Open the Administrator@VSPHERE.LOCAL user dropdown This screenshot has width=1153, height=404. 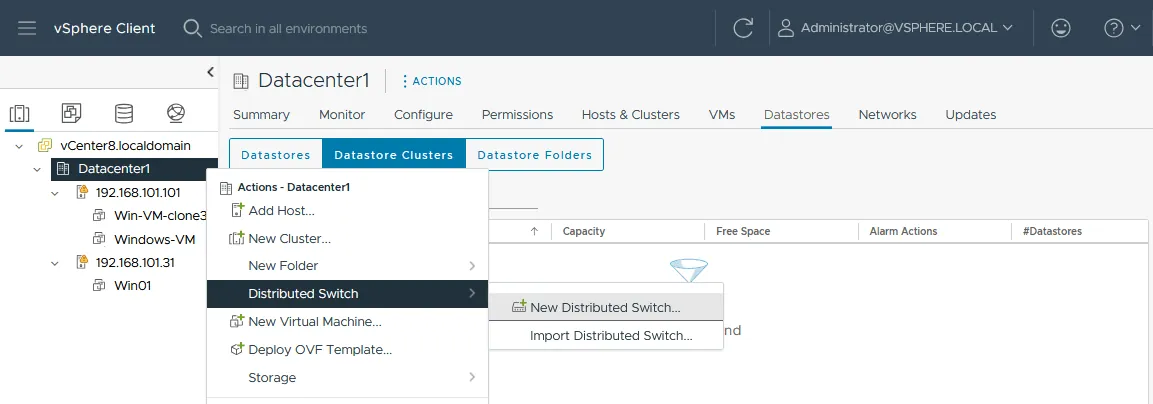pyautogui.click(x=907, y=28)
